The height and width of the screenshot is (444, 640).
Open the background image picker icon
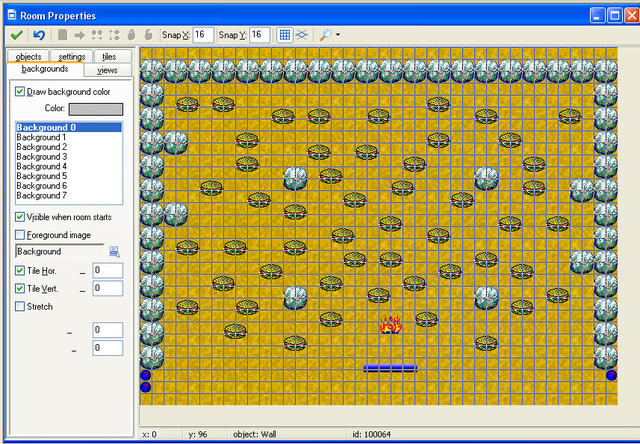114,252
